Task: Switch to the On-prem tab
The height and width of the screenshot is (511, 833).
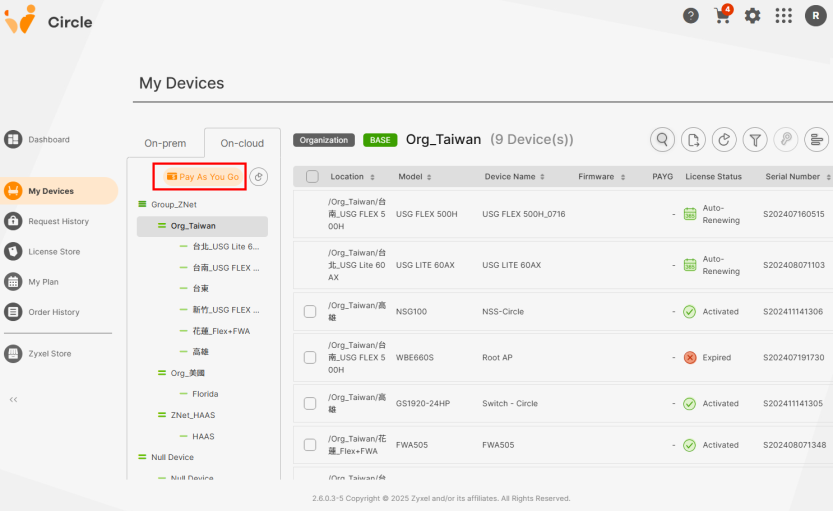Action: (x=165, y=143)
